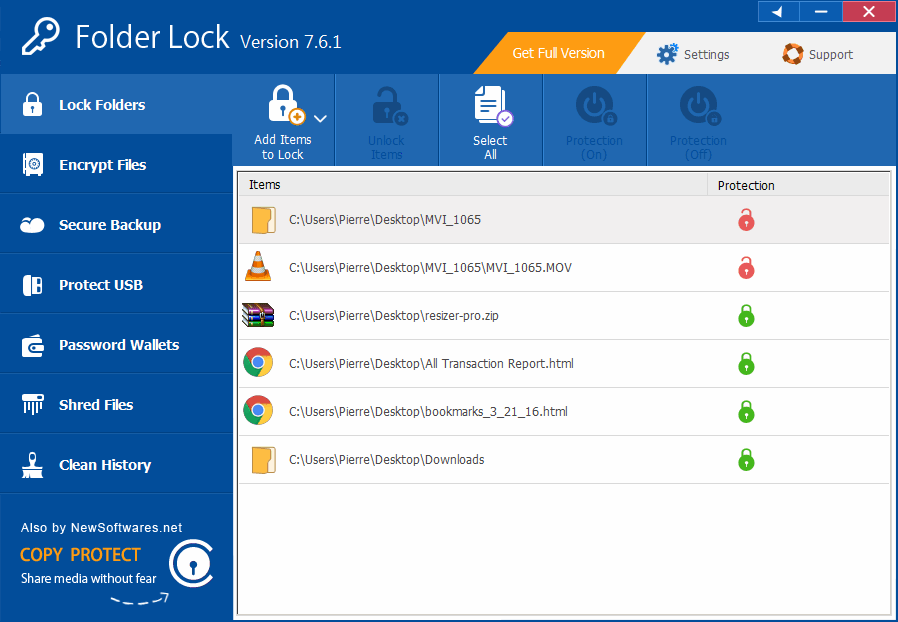Select All Transaction Report.html path text
The height and width of the screenshot is (622, 898).
(431, 364)
